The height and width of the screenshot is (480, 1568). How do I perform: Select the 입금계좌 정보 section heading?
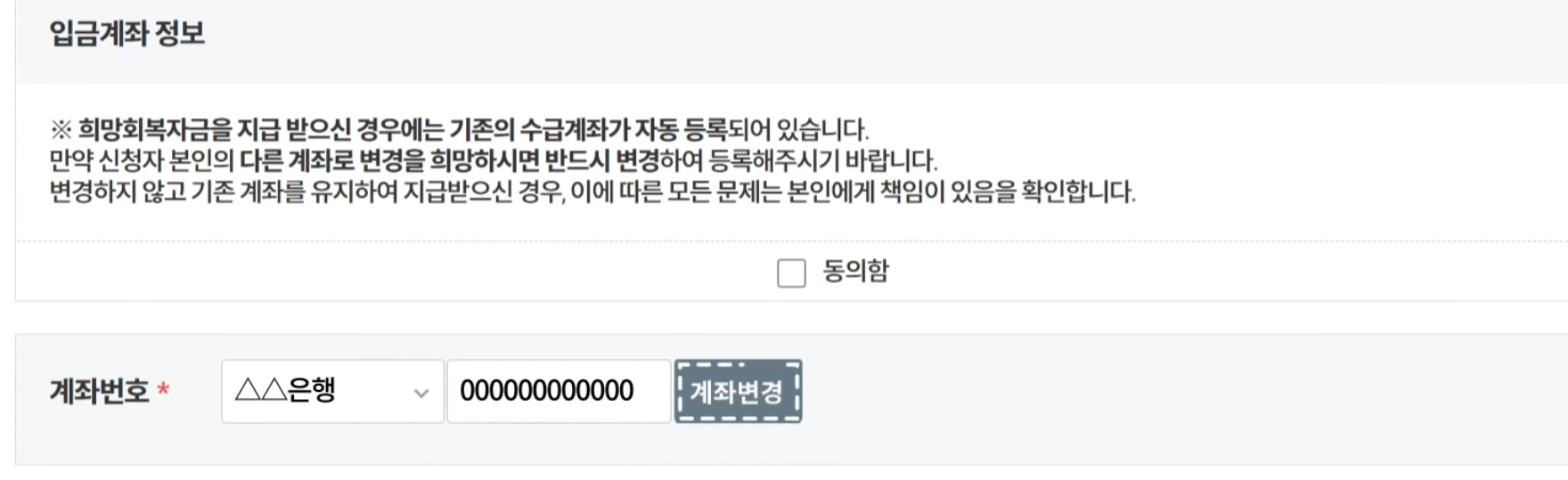point(127,34)
